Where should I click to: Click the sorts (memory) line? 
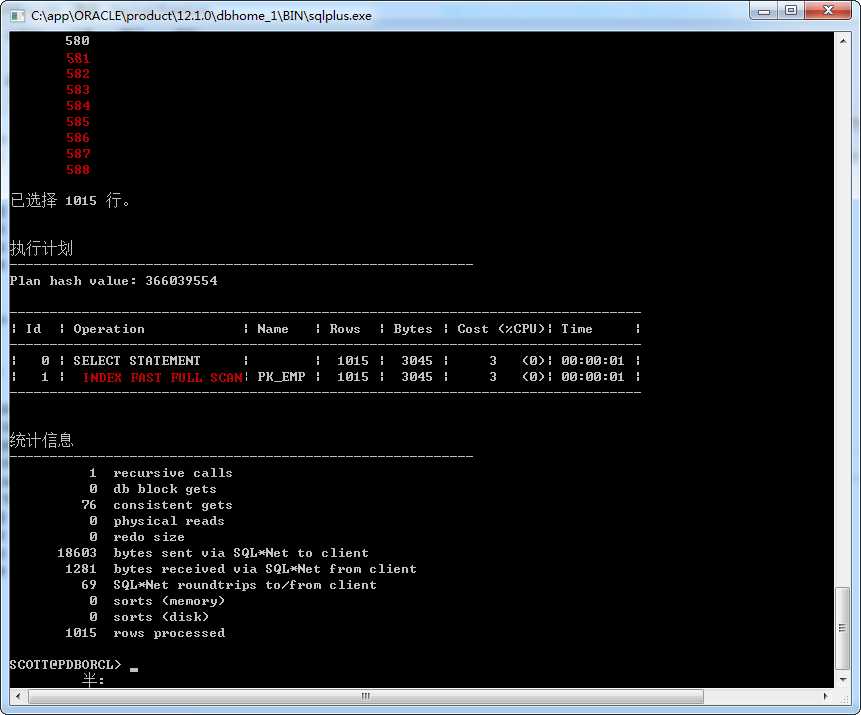pyautogui.click(x=156, y=601)
